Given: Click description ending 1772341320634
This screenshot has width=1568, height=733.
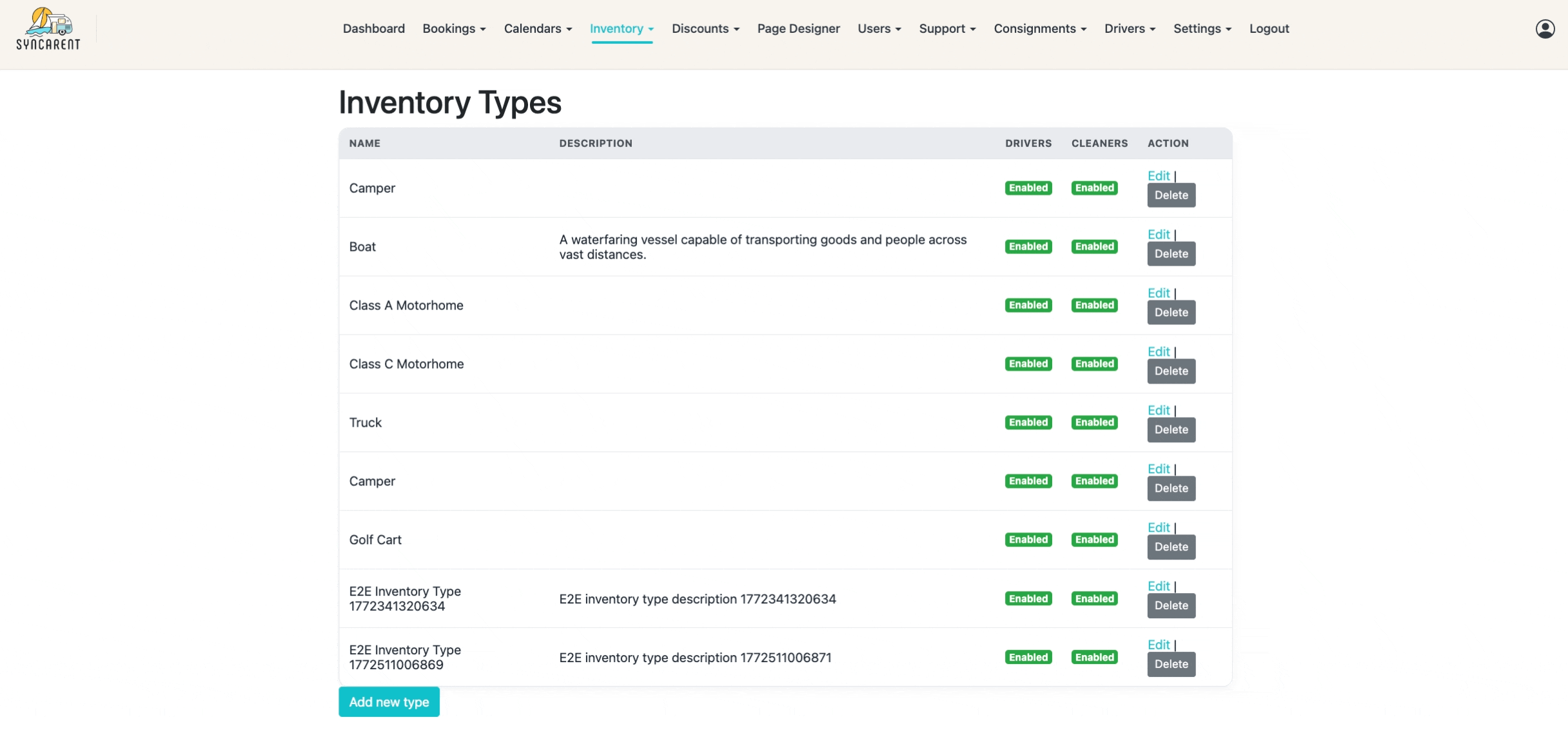Looking at the screenshot, I should coord(698,599).
